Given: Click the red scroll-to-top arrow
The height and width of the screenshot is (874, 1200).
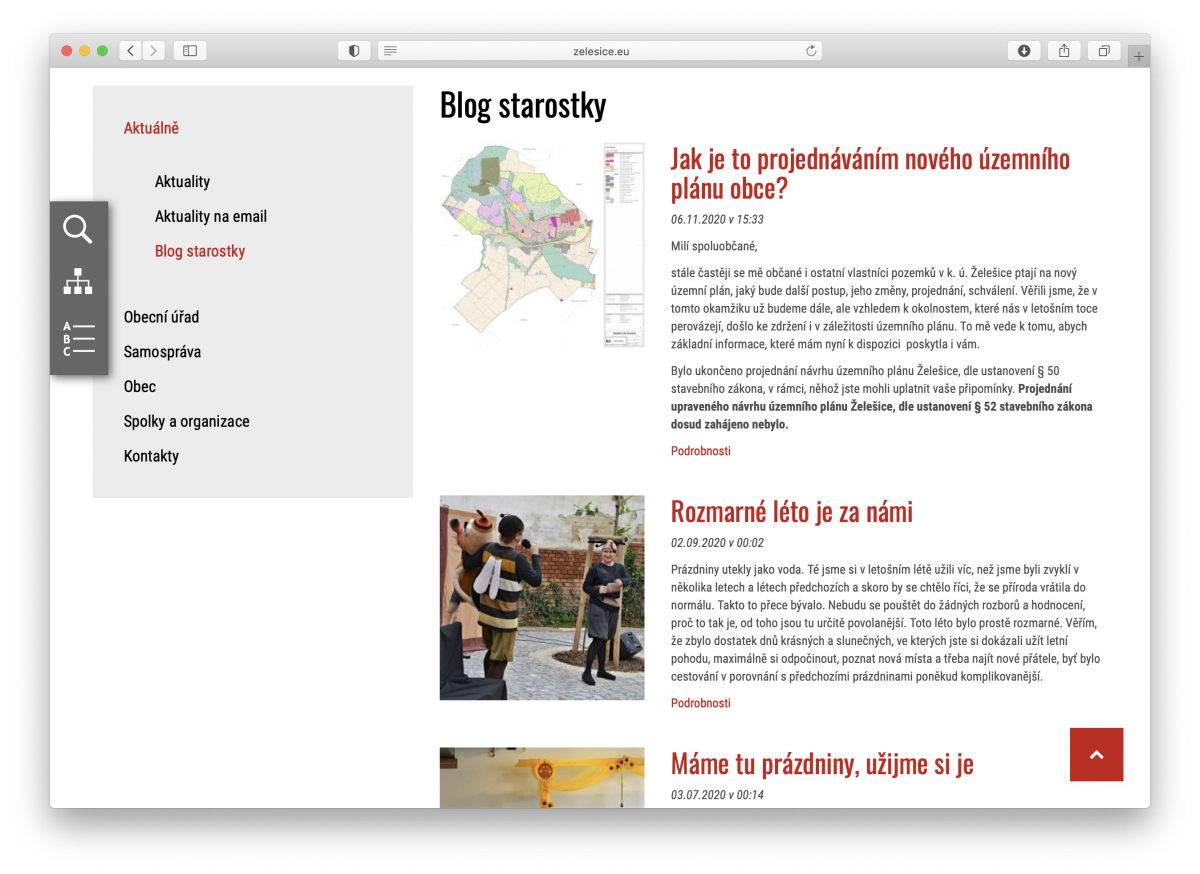Looking at the screenshot, I should (x=1096, y=754).
